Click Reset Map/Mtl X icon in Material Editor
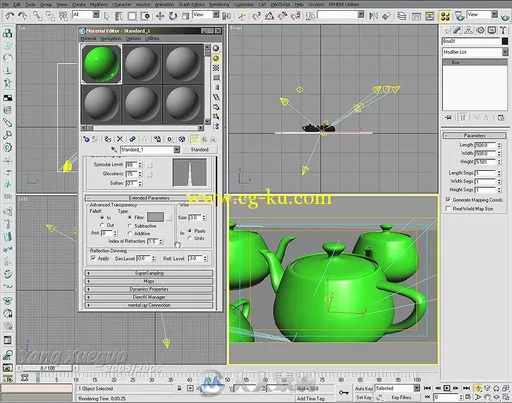The image size is (512, 403). point(120,139)
